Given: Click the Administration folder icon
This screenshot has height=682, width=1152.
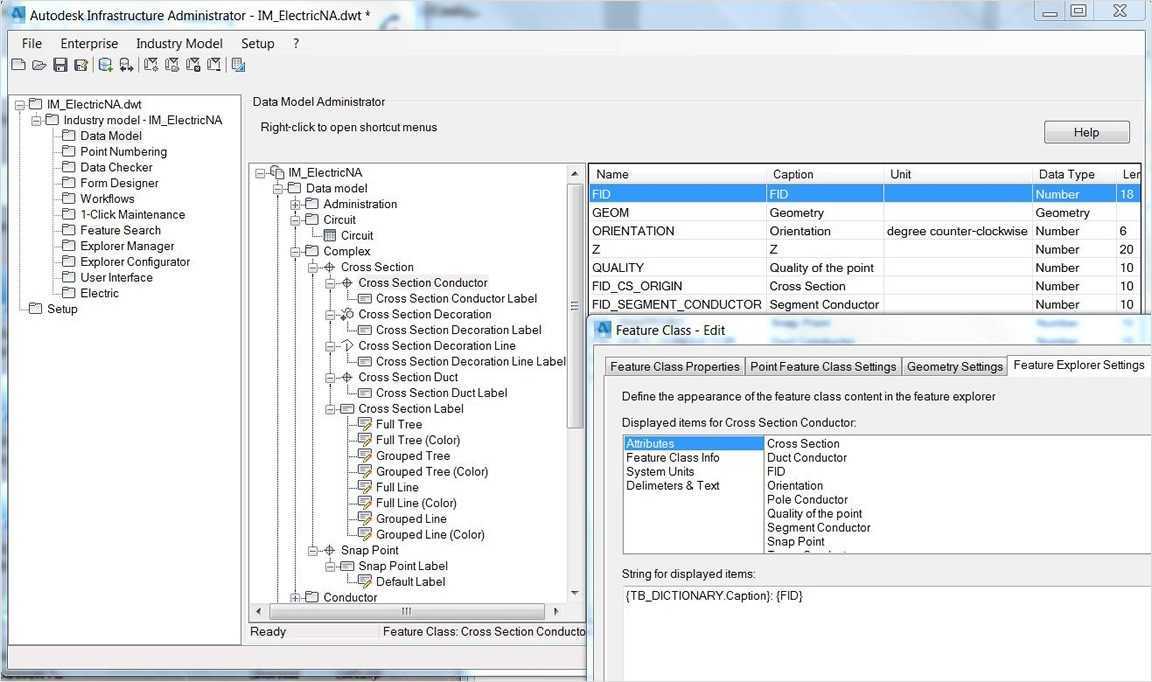Looking at the screenshot, I should tap(312, 204).
